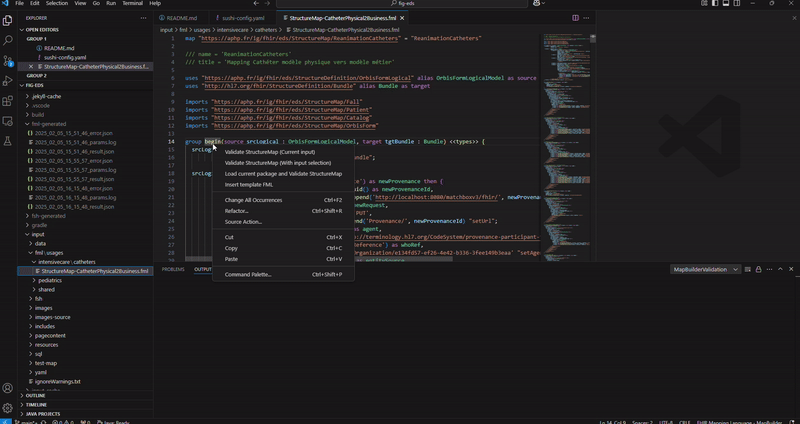This screenshot has height=424, width=800.
Task: Switch to the sushi-config.yaml tab
Action: point(241,18)
